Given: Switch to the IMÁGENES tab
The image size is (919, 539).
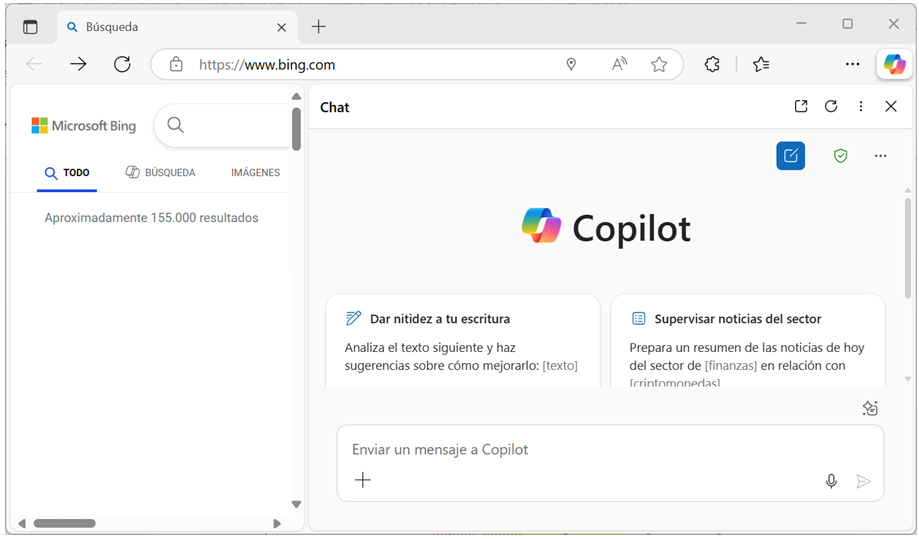Looking at the screenshot, I should click(x=256, y=172).
